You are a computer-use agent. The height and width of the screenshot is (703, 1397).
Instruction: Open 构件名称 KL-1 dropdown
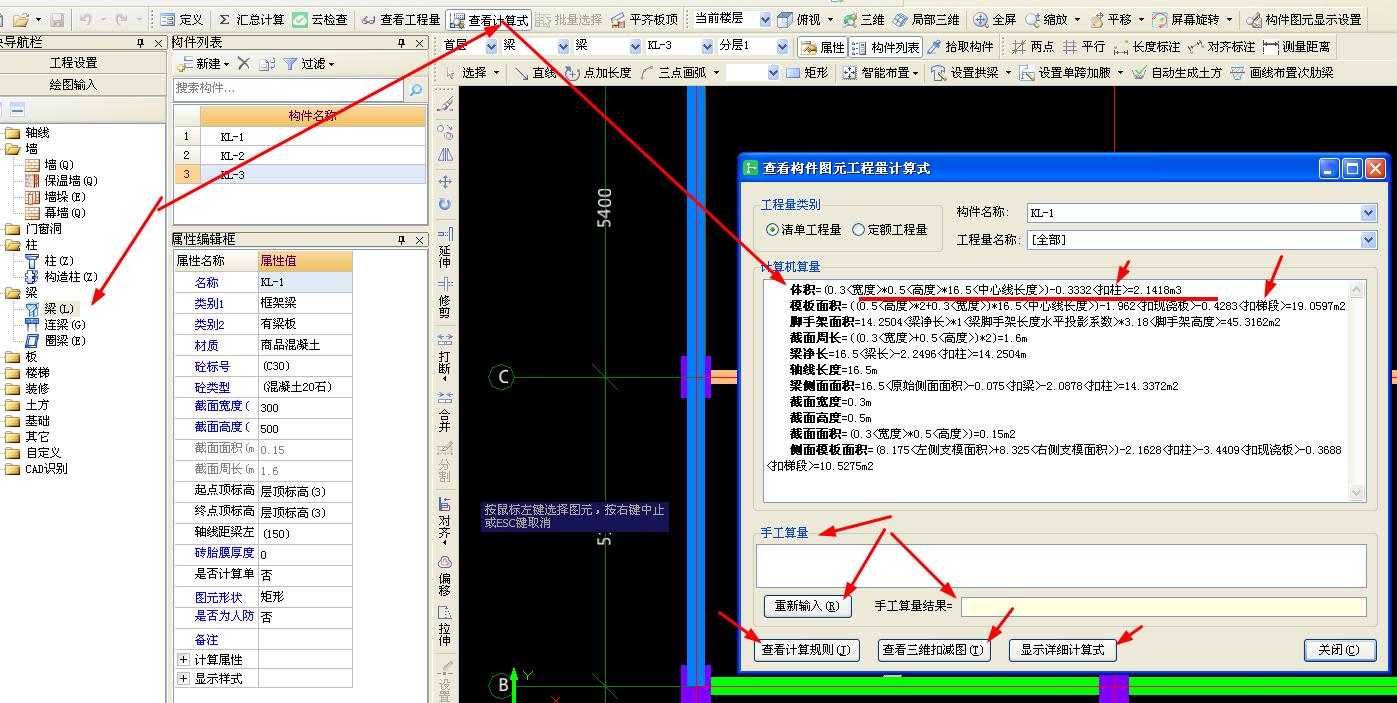[1369, 213]
